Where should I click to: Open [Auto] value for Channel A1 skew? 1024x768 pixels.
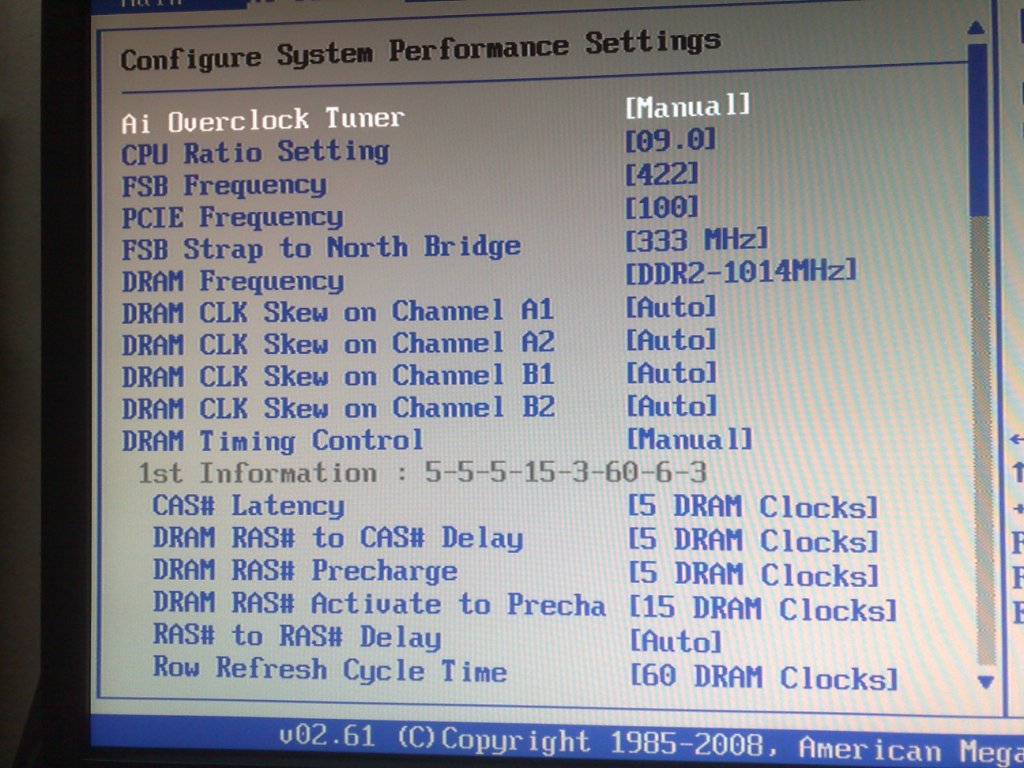(671, 306)
